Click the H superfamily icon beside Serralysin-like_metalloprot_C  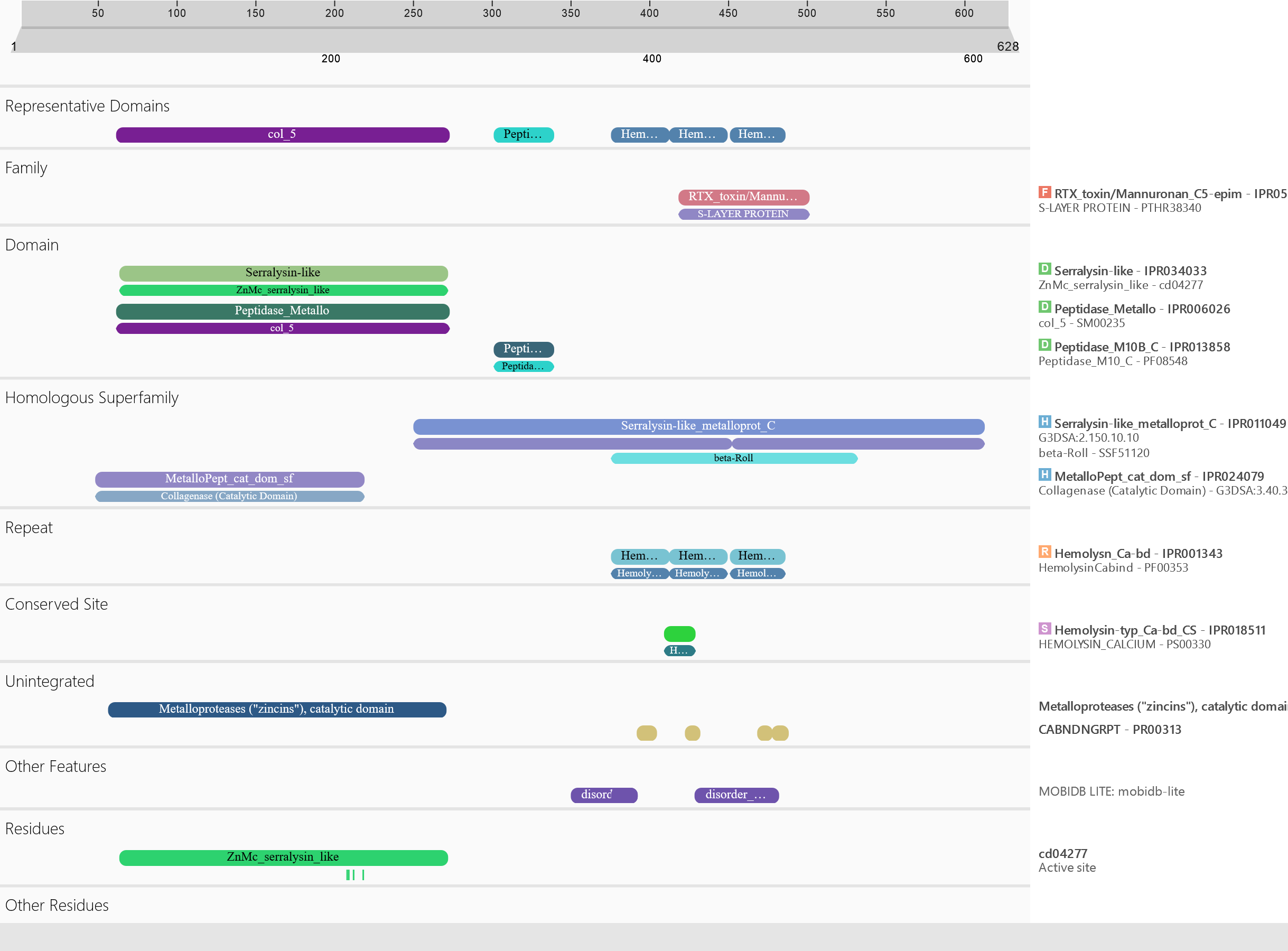[1044, 422]
